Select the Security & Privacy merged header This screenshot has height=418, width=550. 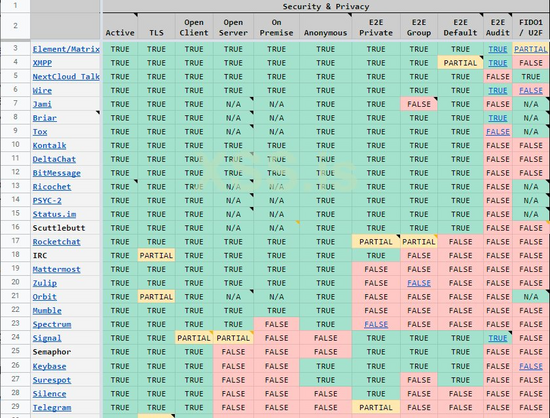[326, 6]
